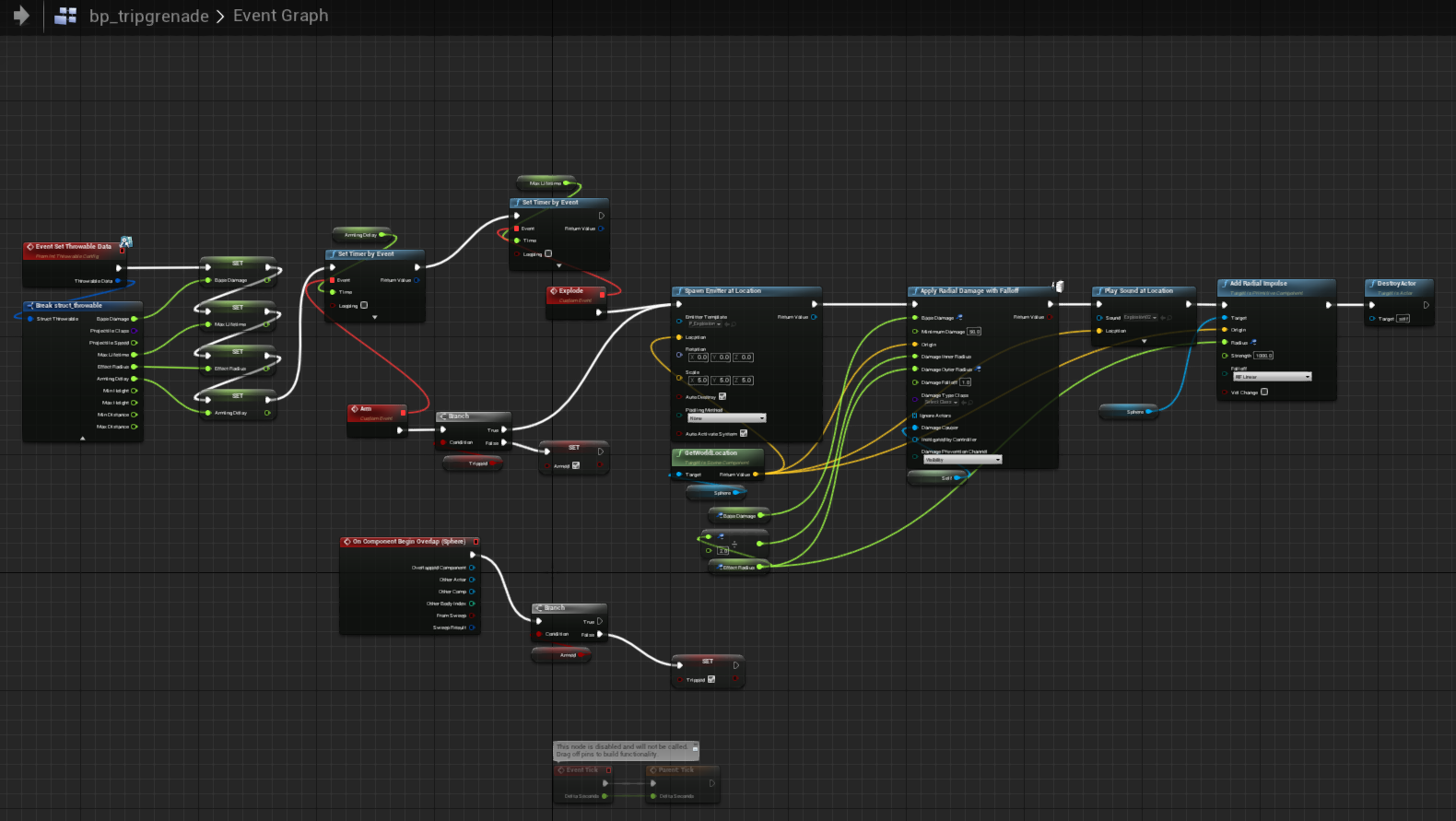This screenshot has height=821, width=1456.
Task: Click the Tripped variable getter node
Action: 473,463
